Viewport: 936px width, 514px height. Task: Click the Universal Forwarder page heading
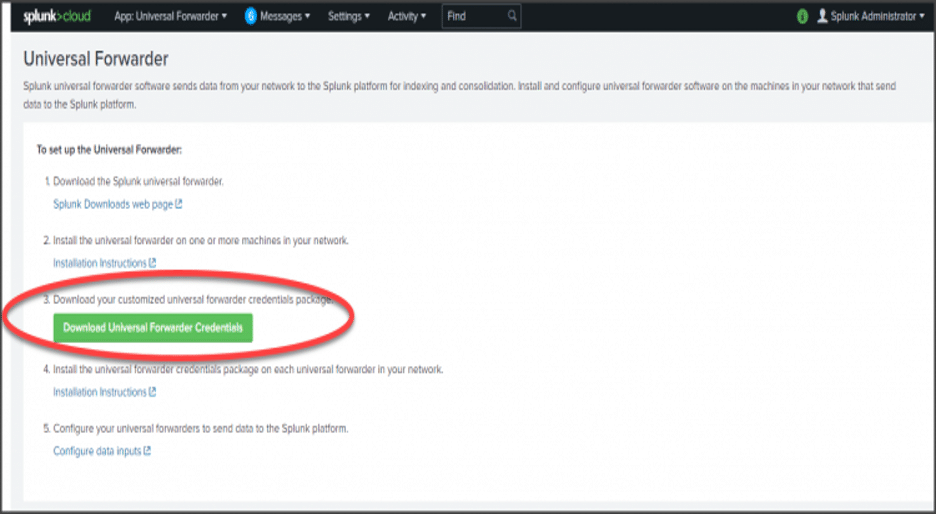point(96,59)
